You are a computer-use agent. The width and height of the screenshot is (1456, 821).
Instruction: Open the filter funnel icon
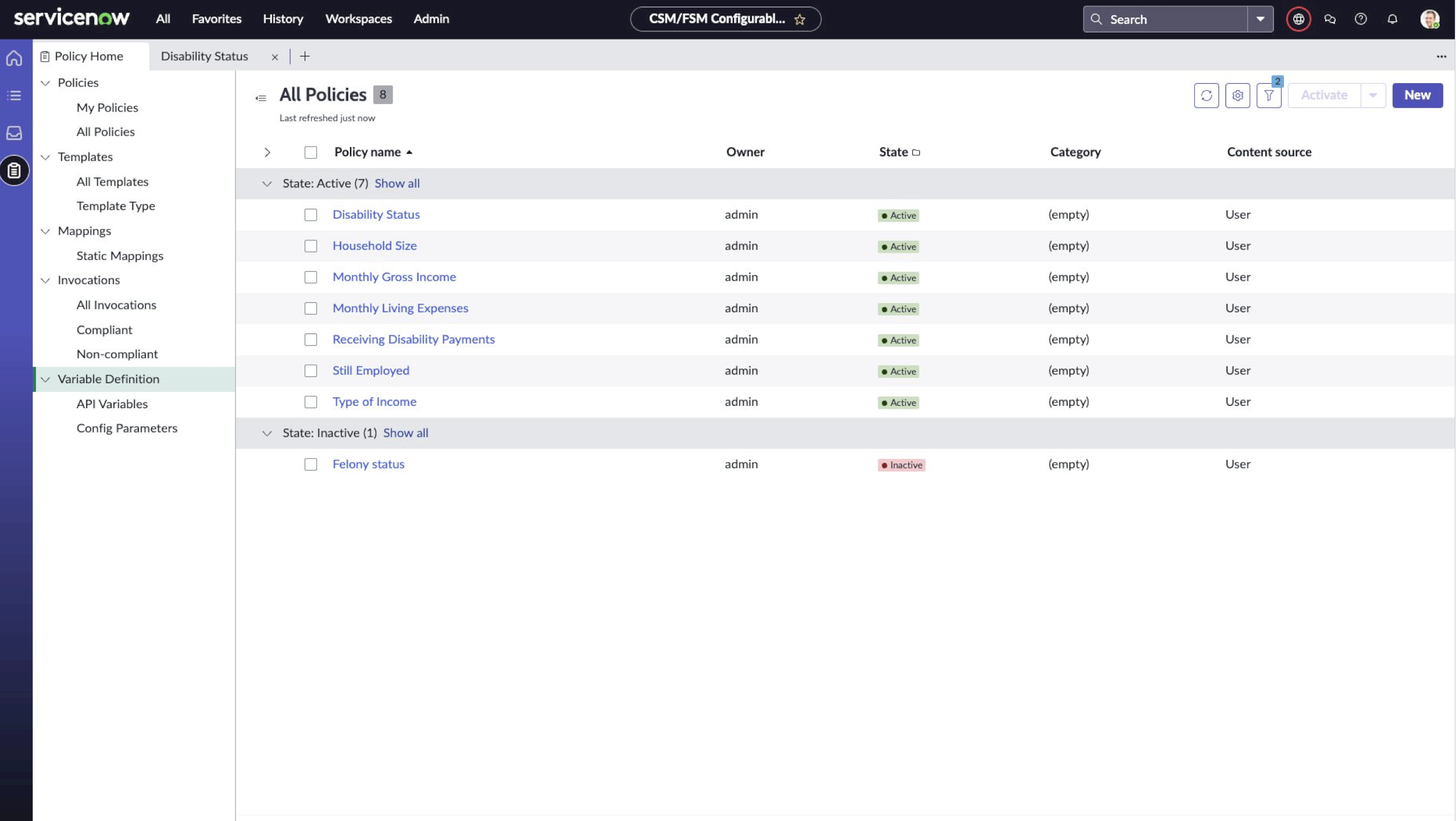(1269, 95)
